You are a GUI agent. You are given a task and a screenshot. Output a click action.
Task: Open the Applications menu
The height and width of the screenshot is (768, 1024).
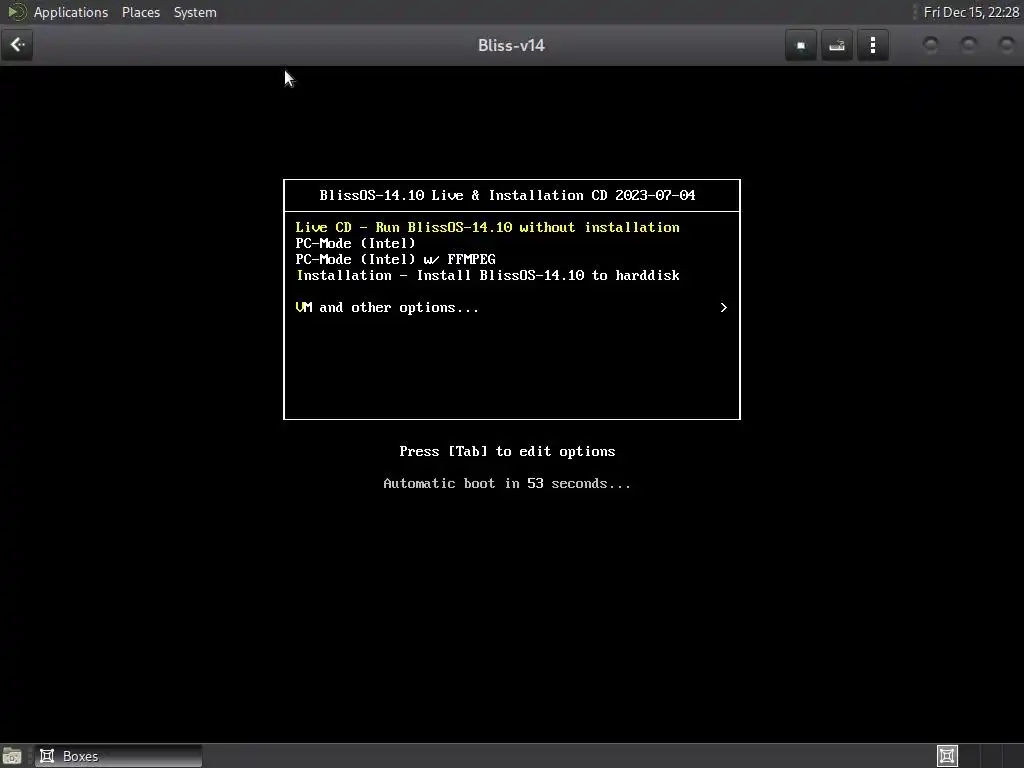pos(71,12)
